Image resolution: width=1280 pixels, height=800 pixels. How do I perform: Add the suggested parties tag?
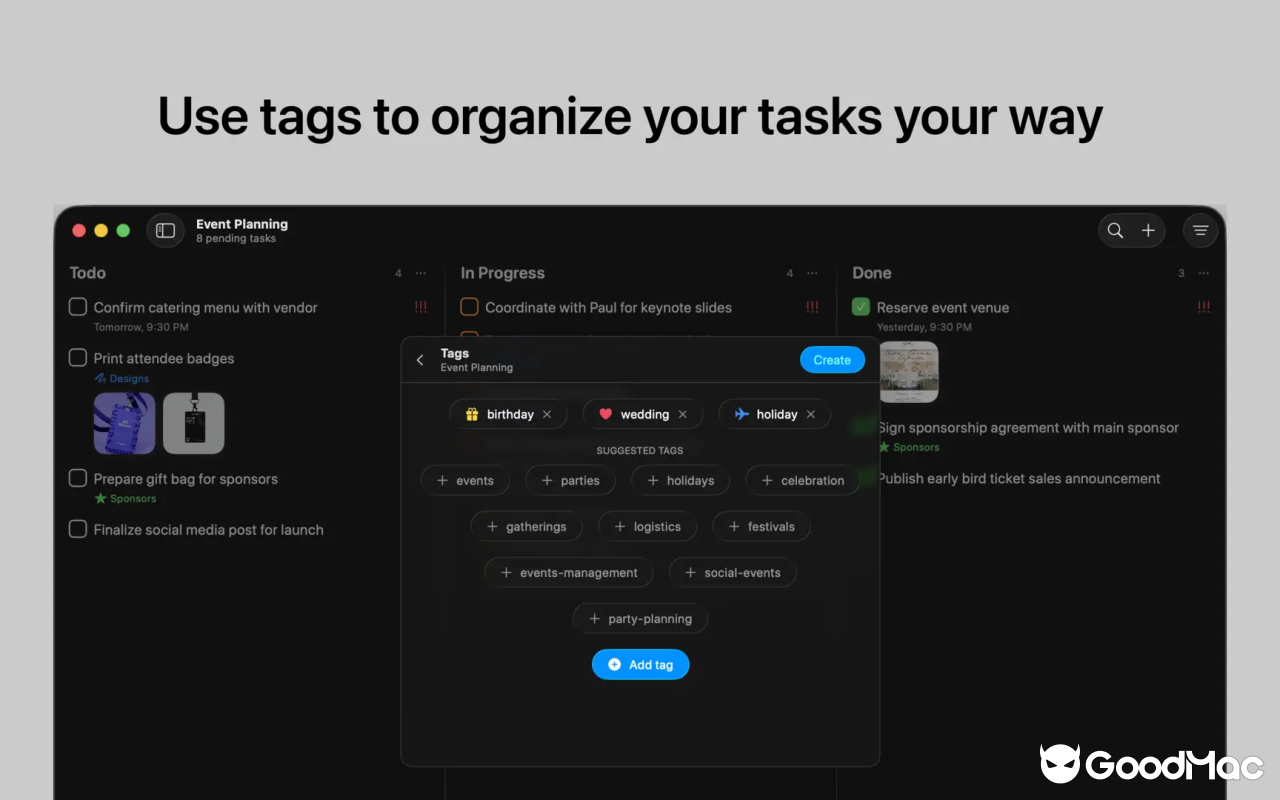click(x=570, y=480)
